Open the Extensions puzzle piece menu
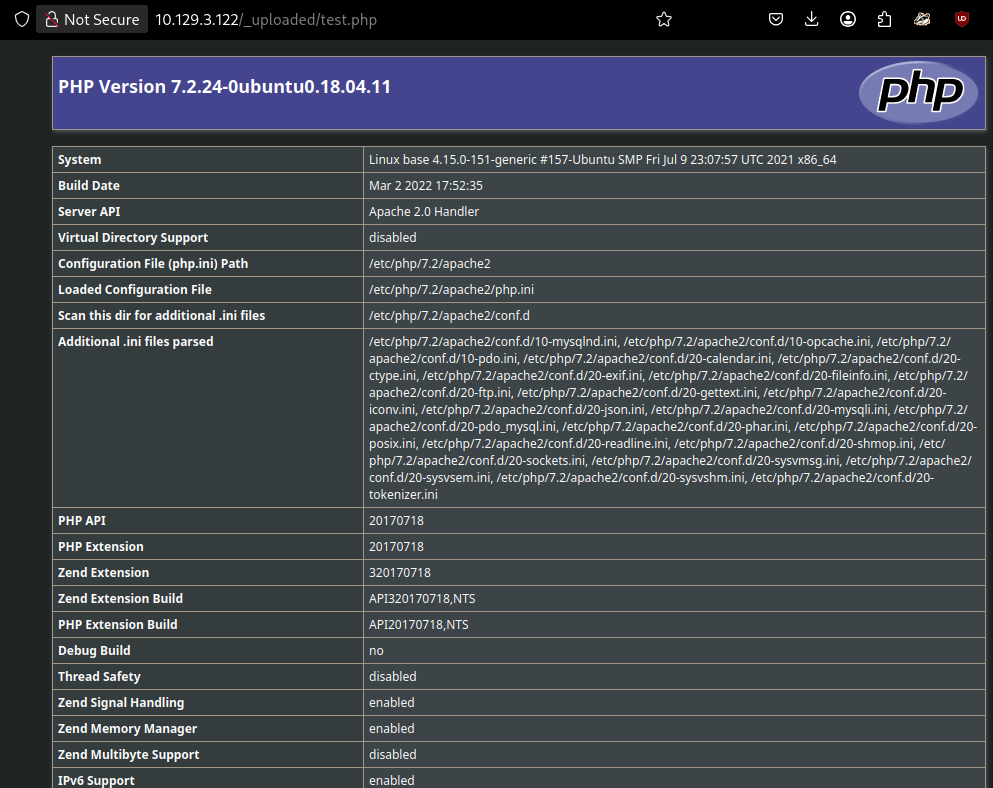This screenshot has width=993, height=788. 884,19
